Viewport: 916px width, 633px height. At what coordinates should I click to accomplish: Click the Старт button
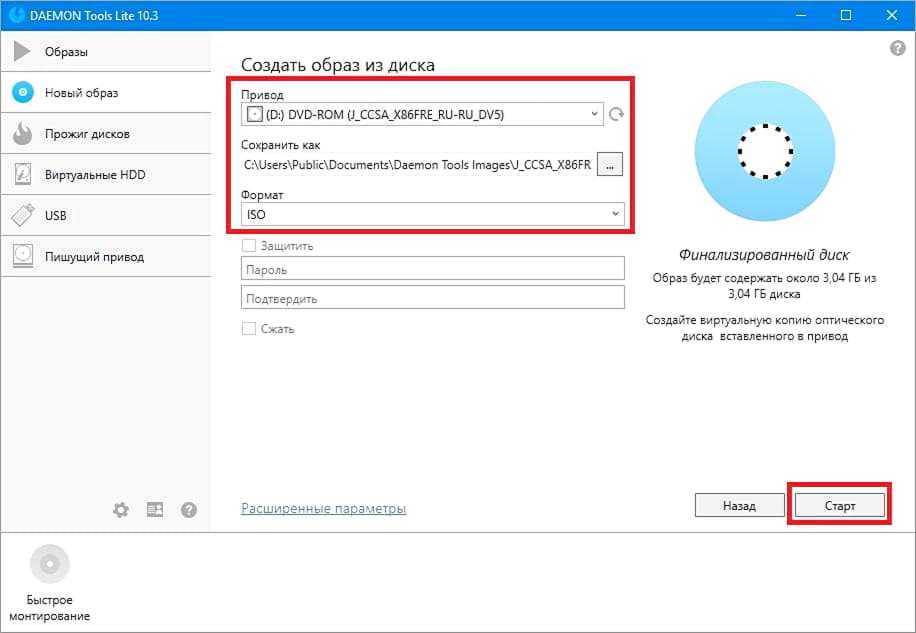click(x=839, y=505)
